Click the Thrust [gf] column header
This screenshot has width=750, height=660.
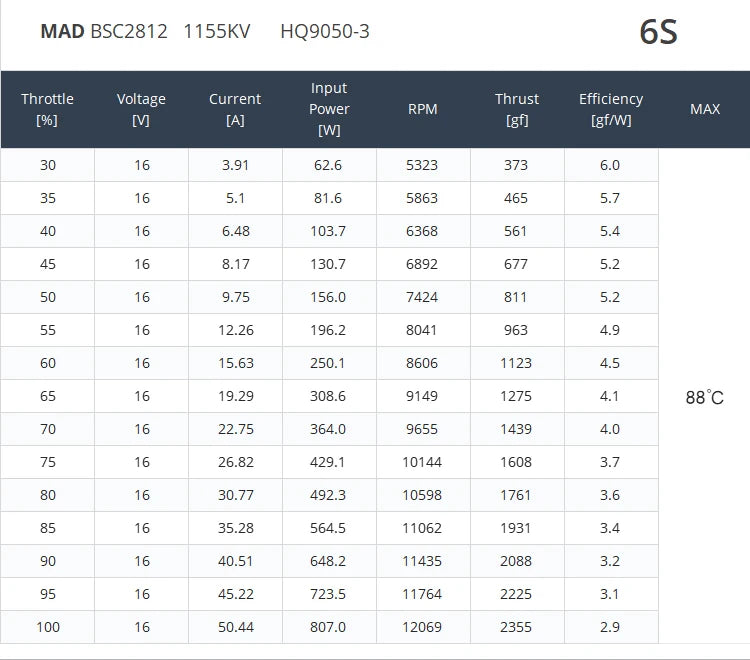[x=517, y=109]
